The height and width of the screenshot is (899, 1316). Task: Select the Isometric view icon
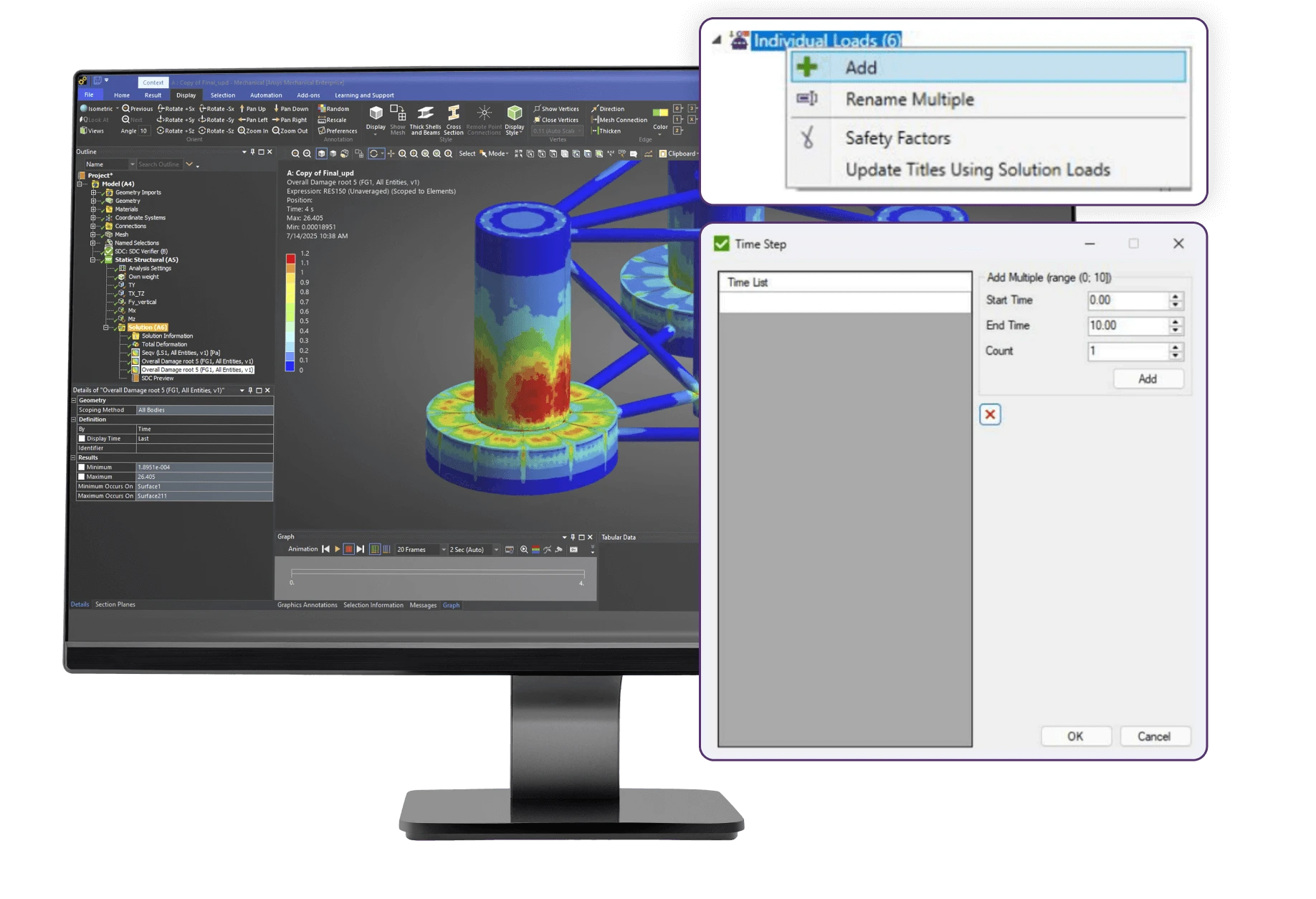(x=84, y=109)
